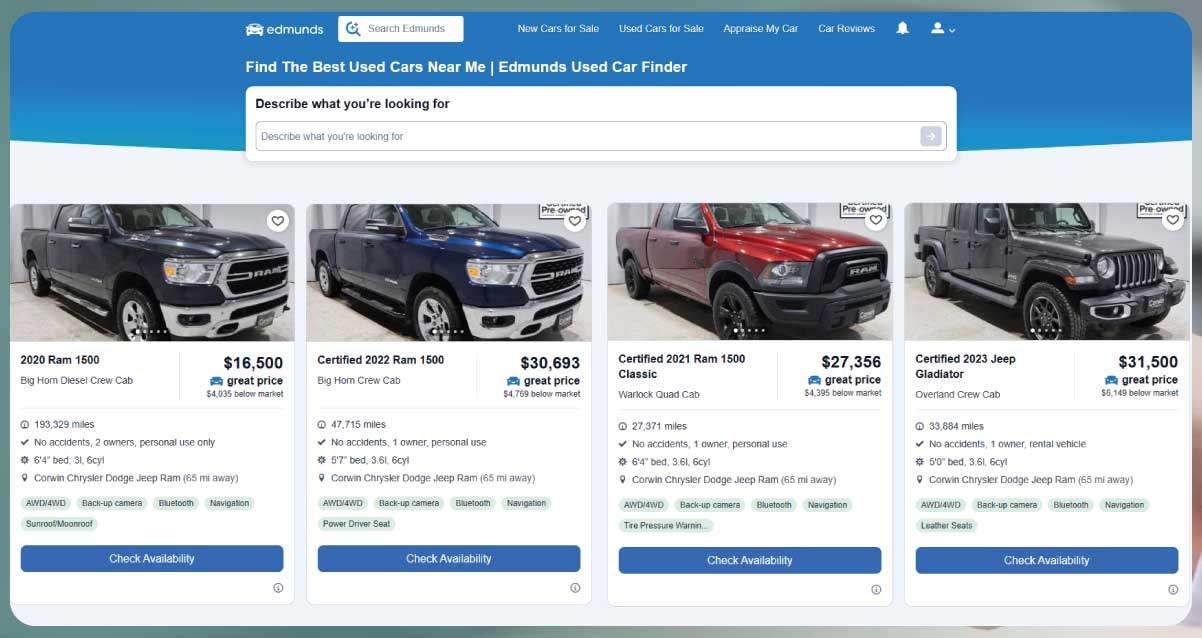Click great price icon under $31,500
Screen dimensions: 1202x638
[1111, 380]
